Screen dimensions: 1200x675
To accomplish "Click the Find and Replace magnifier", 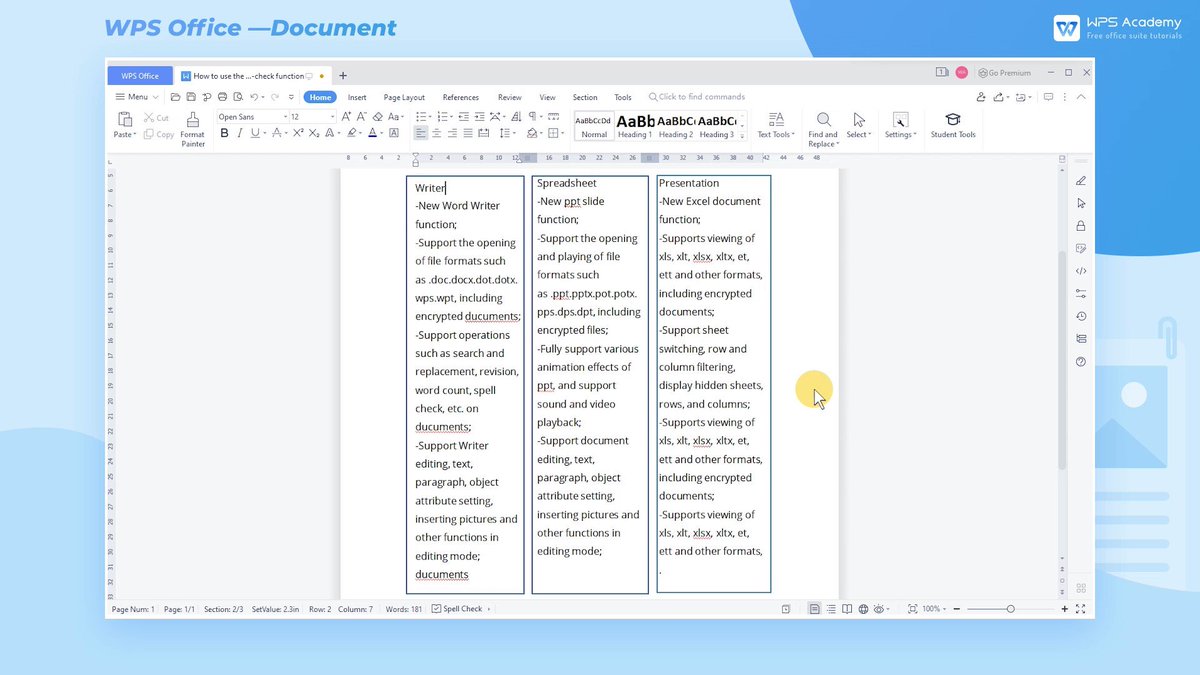I will 823,120.
